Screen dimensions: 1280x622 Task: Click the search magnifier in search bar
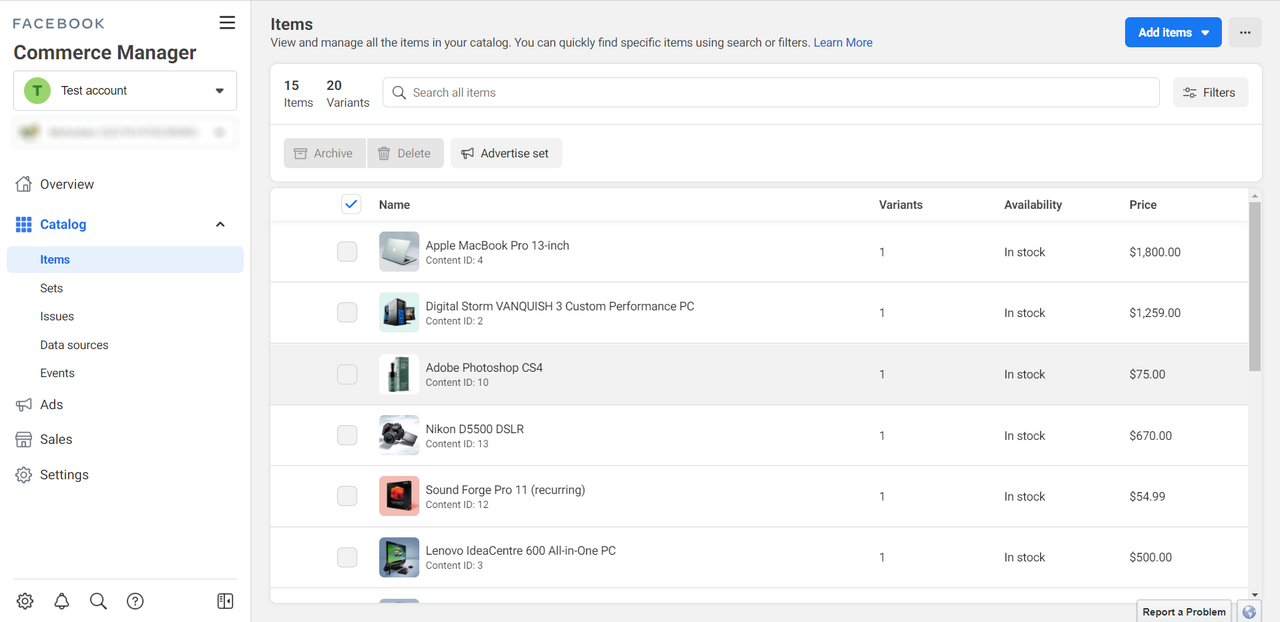tap(399, 92)
